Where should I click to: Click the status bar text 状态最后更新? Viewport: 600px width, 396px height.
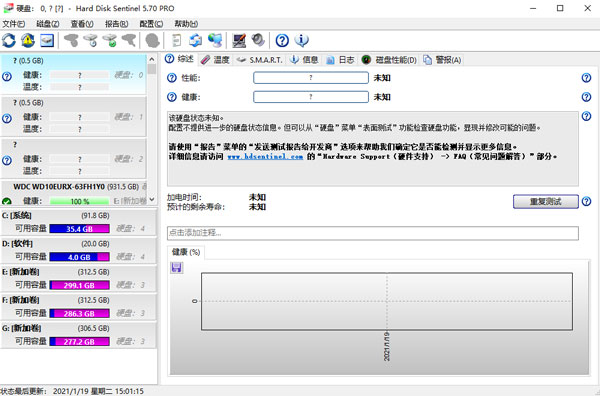click(23, 391)
